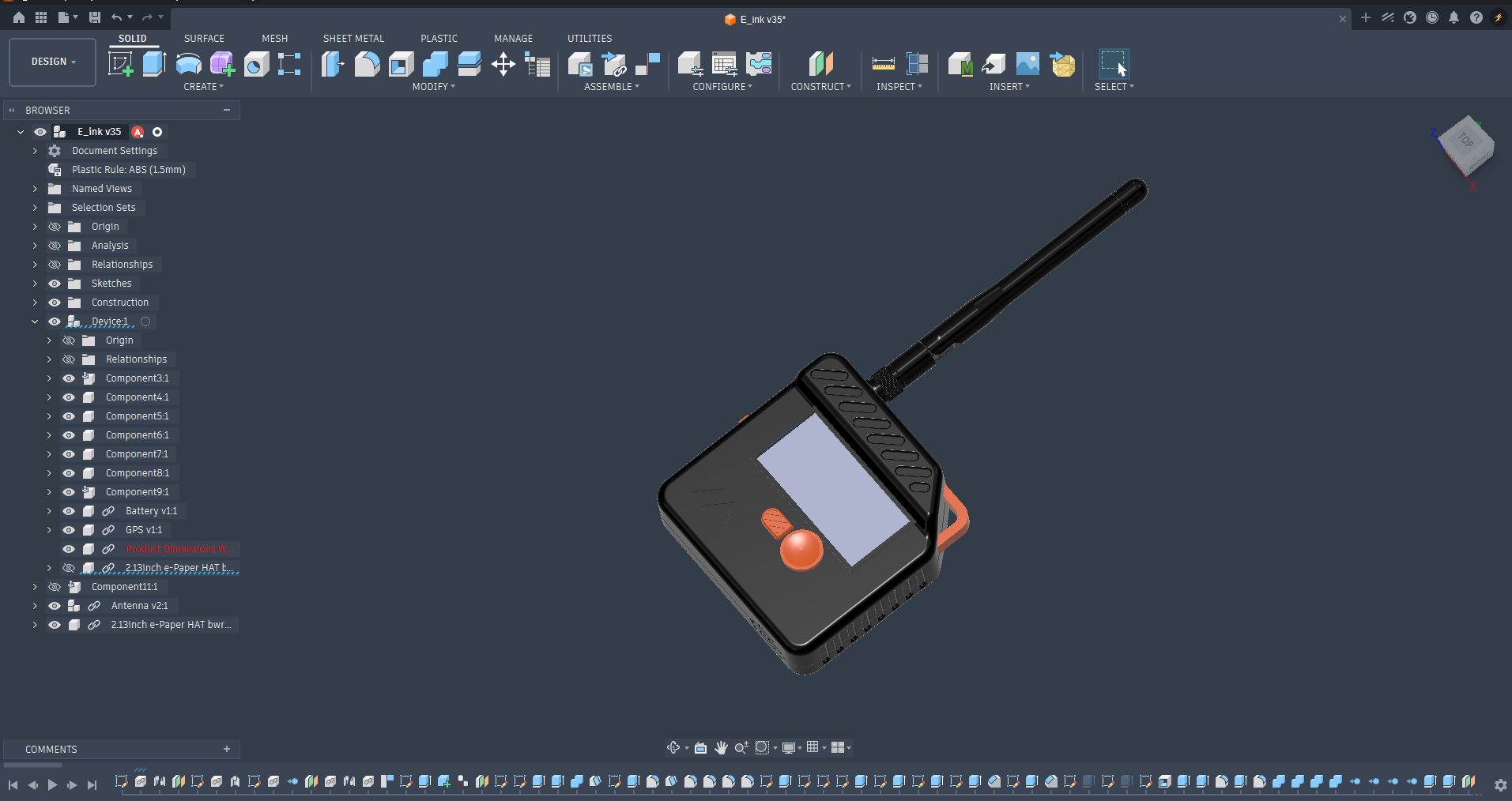Open the CONFIGURE menu
The image size is (1512, 801).
click(x=722, y=87)
